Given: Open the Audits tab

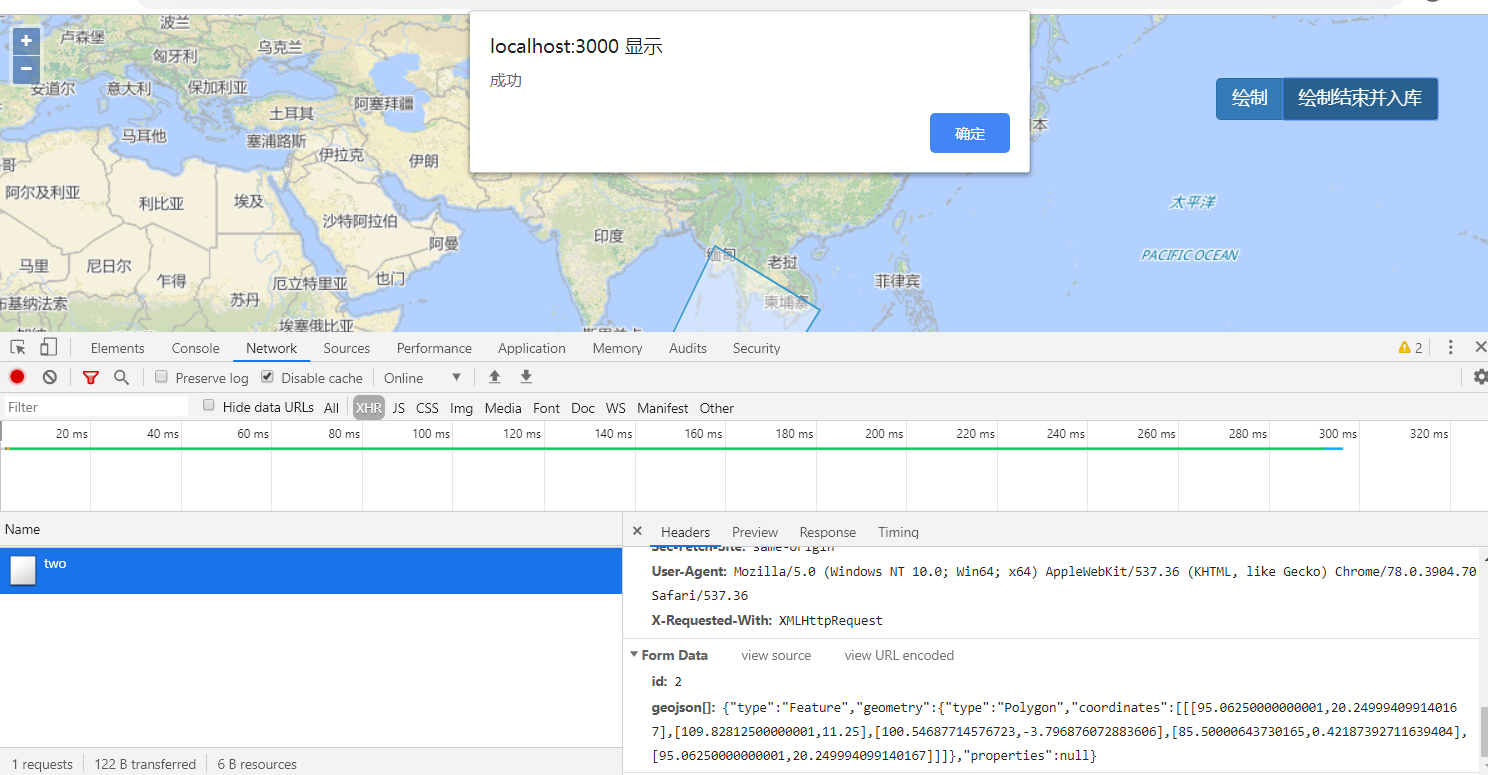Looking at the screenshot, I should 688,348.
